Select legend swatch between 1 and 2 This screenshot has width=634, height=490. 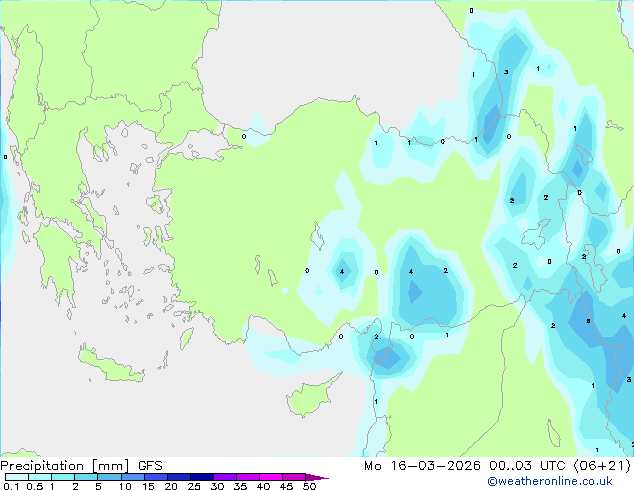[x=63, y=477]
